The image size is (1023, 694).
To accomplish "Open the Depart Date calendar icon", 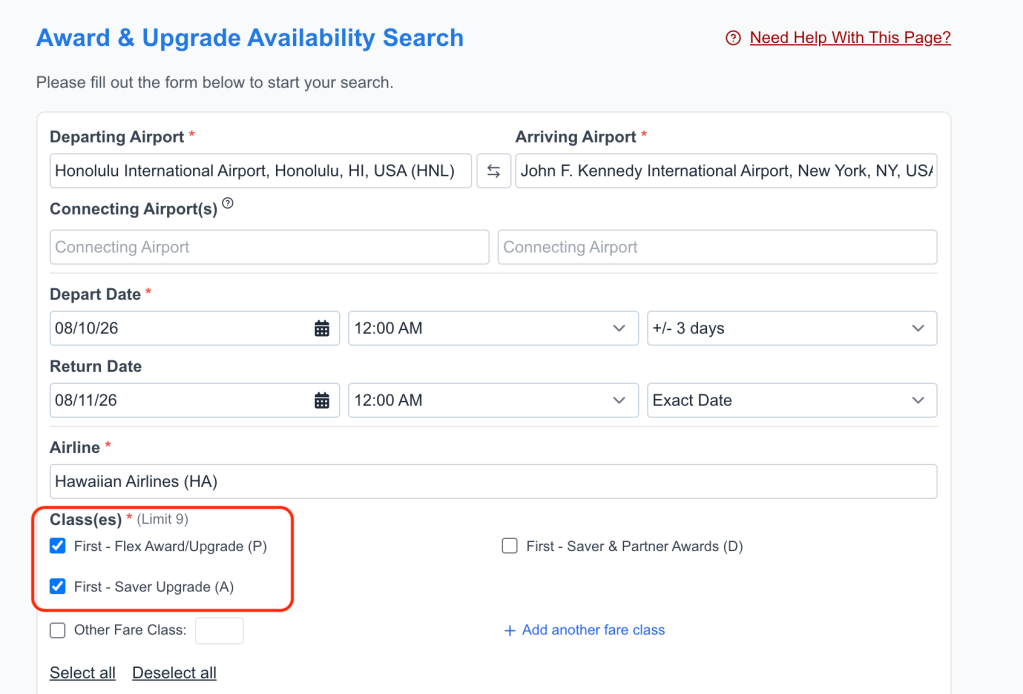I will pyautogui.click(x=322, y=328).
